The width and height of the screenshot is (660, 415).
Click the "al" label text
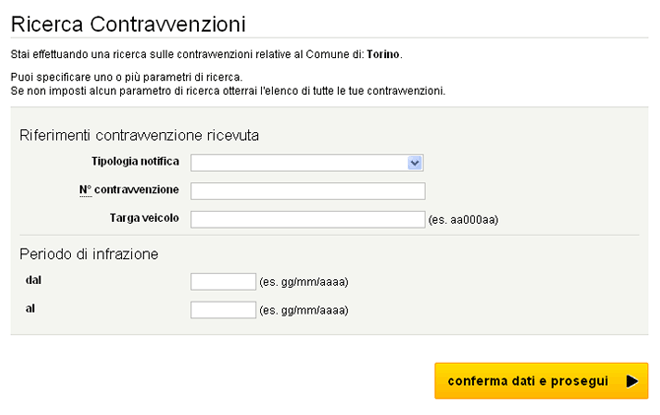(30, 309)
